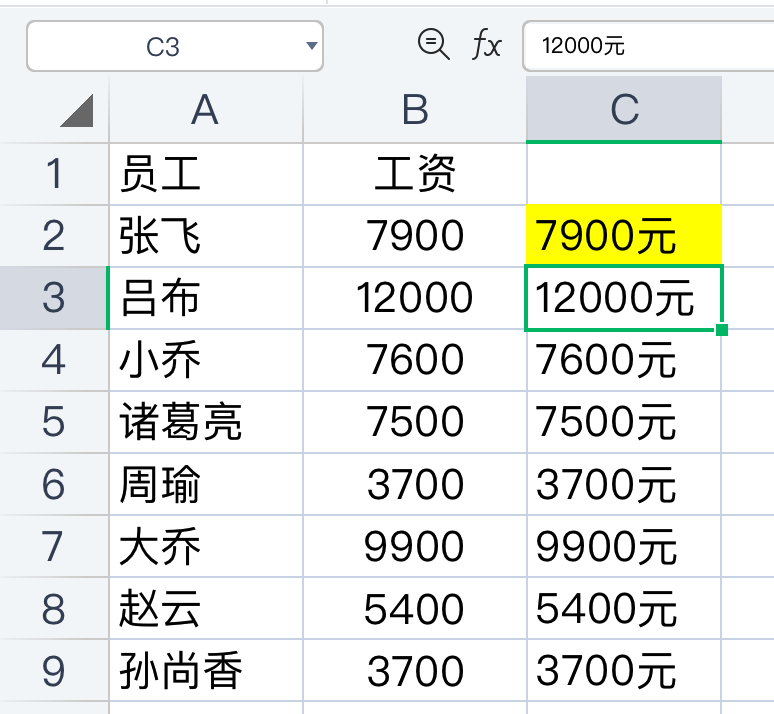The height and width of the screenshot is (714, 774).
Task: Click cell containing 张飞
Action: tap(206, 236)
